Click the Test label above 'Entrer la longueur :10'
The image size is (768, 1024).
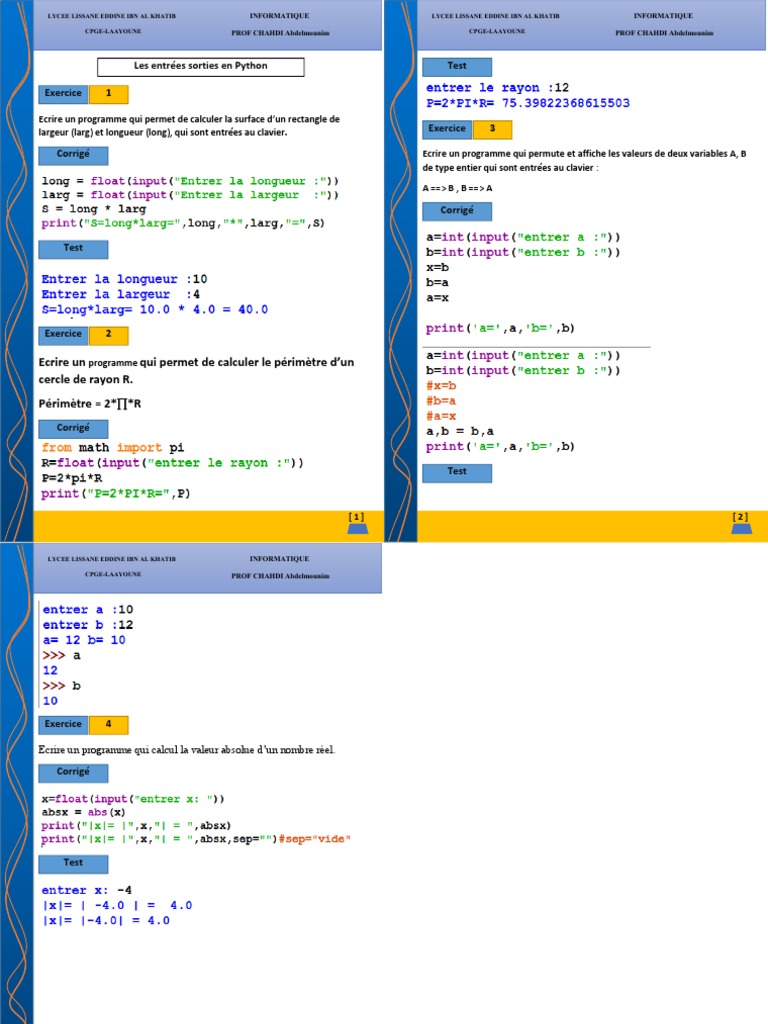(73, 248)
